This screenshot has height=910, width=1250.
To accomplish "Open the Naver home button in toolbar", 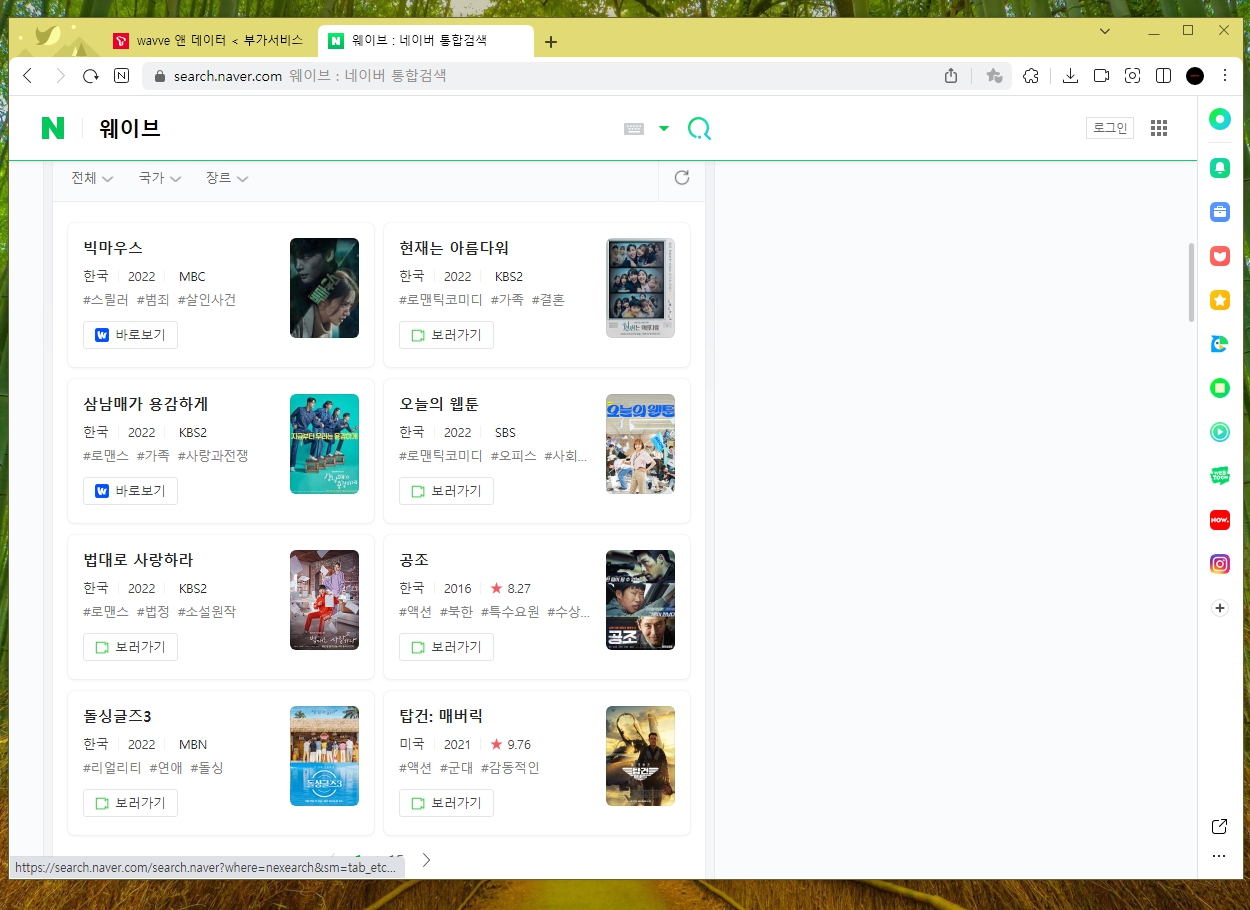I will 121,76.
